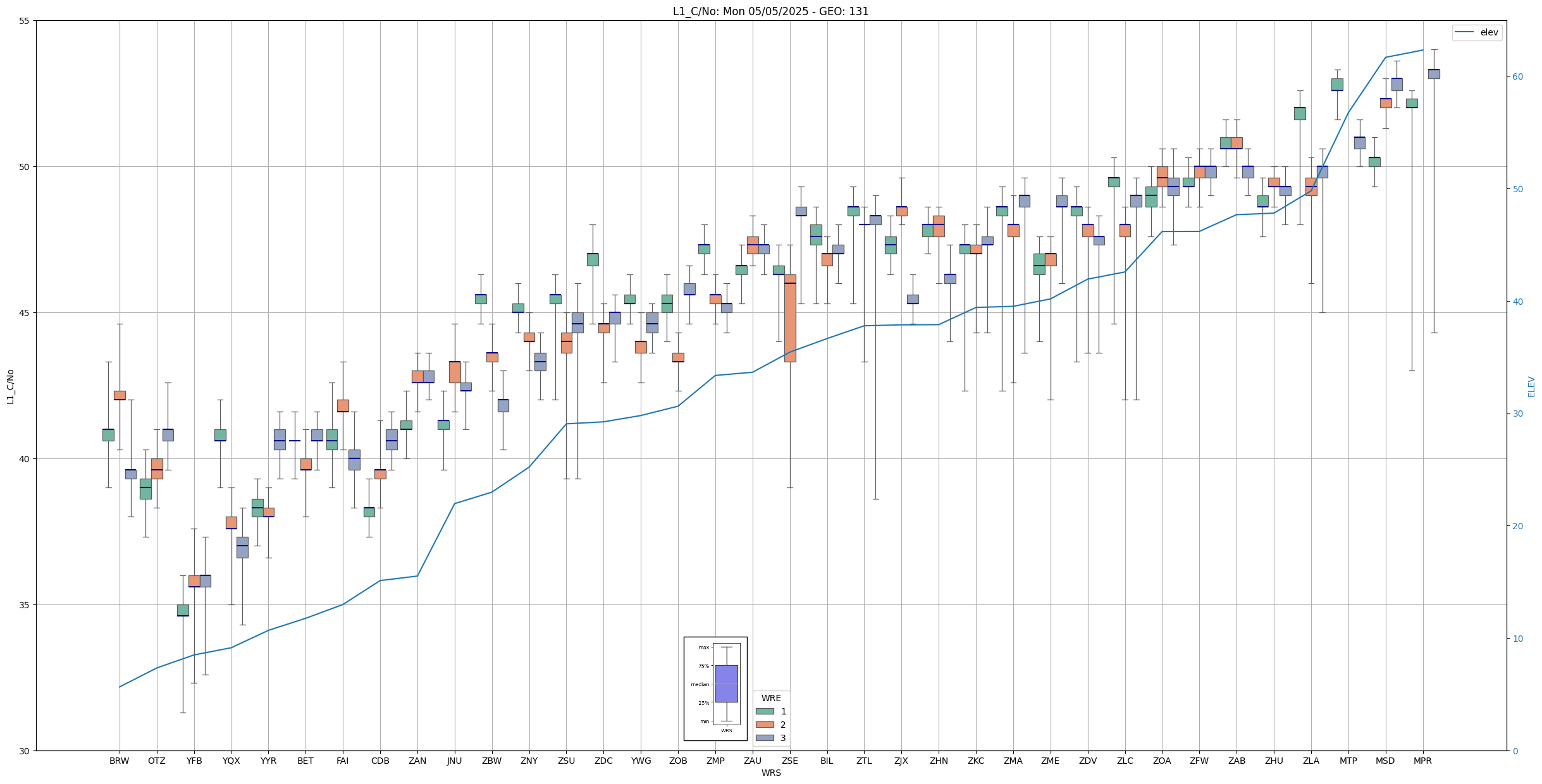Click the WRE legend title
Viewport: 1542px width, 784px height.
coord(771,698)
